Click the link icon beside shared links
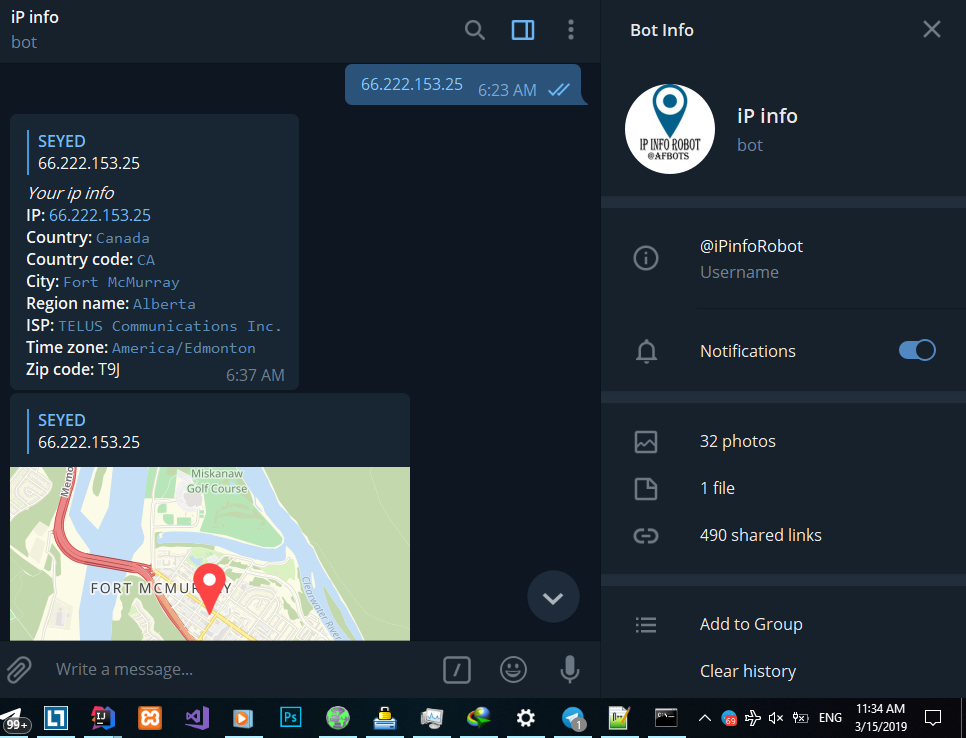The width and height of the screenshot is (966, 738). click(646, 536)
